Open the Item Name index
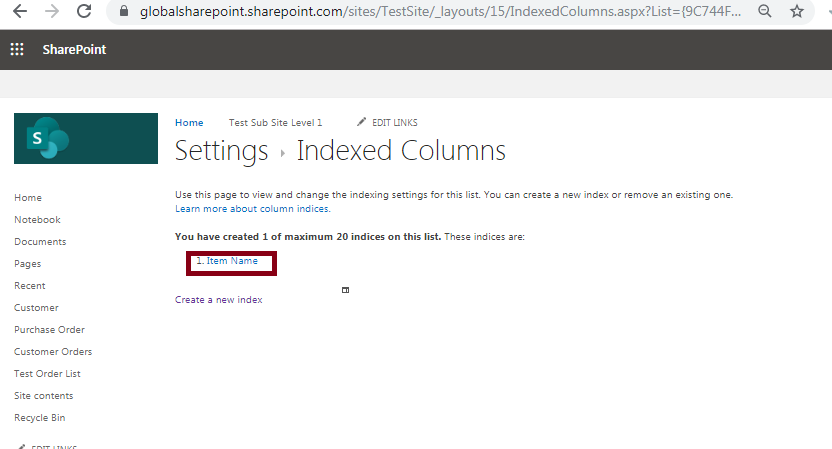Screen dimensions: 832x449 [x=232, y=261]
